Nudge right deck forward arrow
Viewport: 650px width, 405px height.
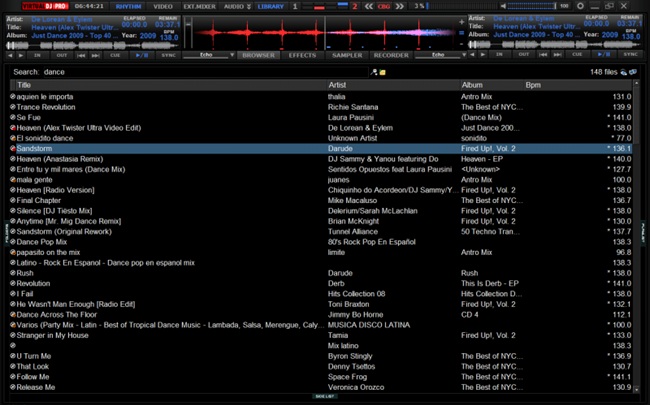483,54
